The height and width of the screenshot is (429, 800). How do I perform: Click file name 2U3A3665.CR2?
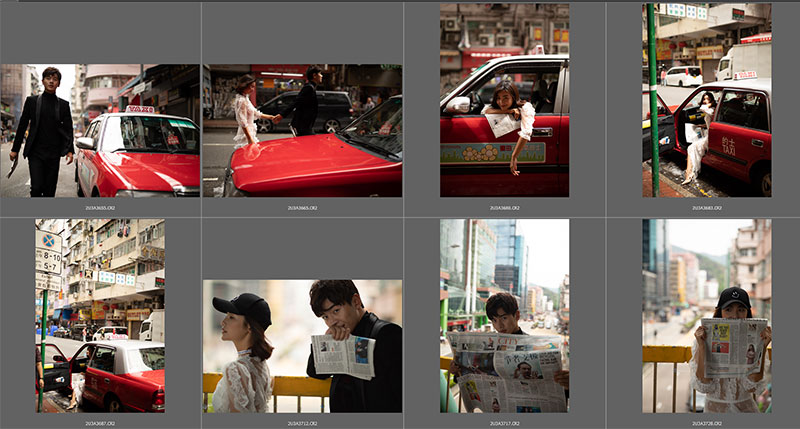pos(303,208)
